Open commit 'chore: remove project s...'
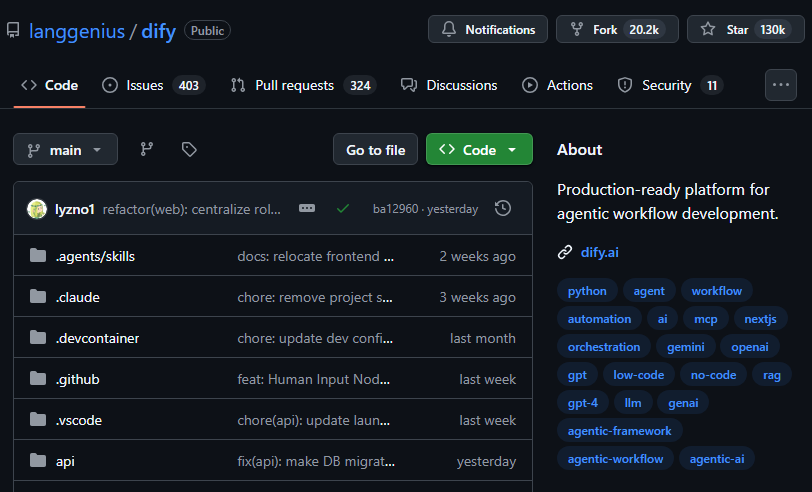This screenshot has width=812, height=492. pyautogui.click(x=315, y=297)
